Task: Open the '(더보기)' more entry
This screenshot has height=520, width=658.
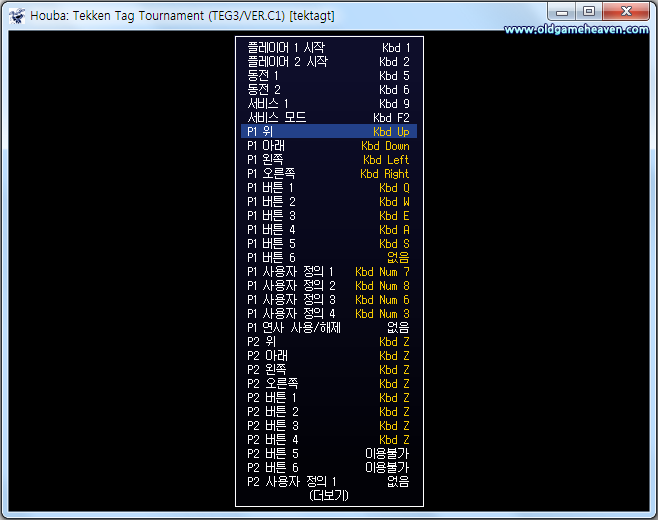Action: pyautogui.click(x=329, y=496)
